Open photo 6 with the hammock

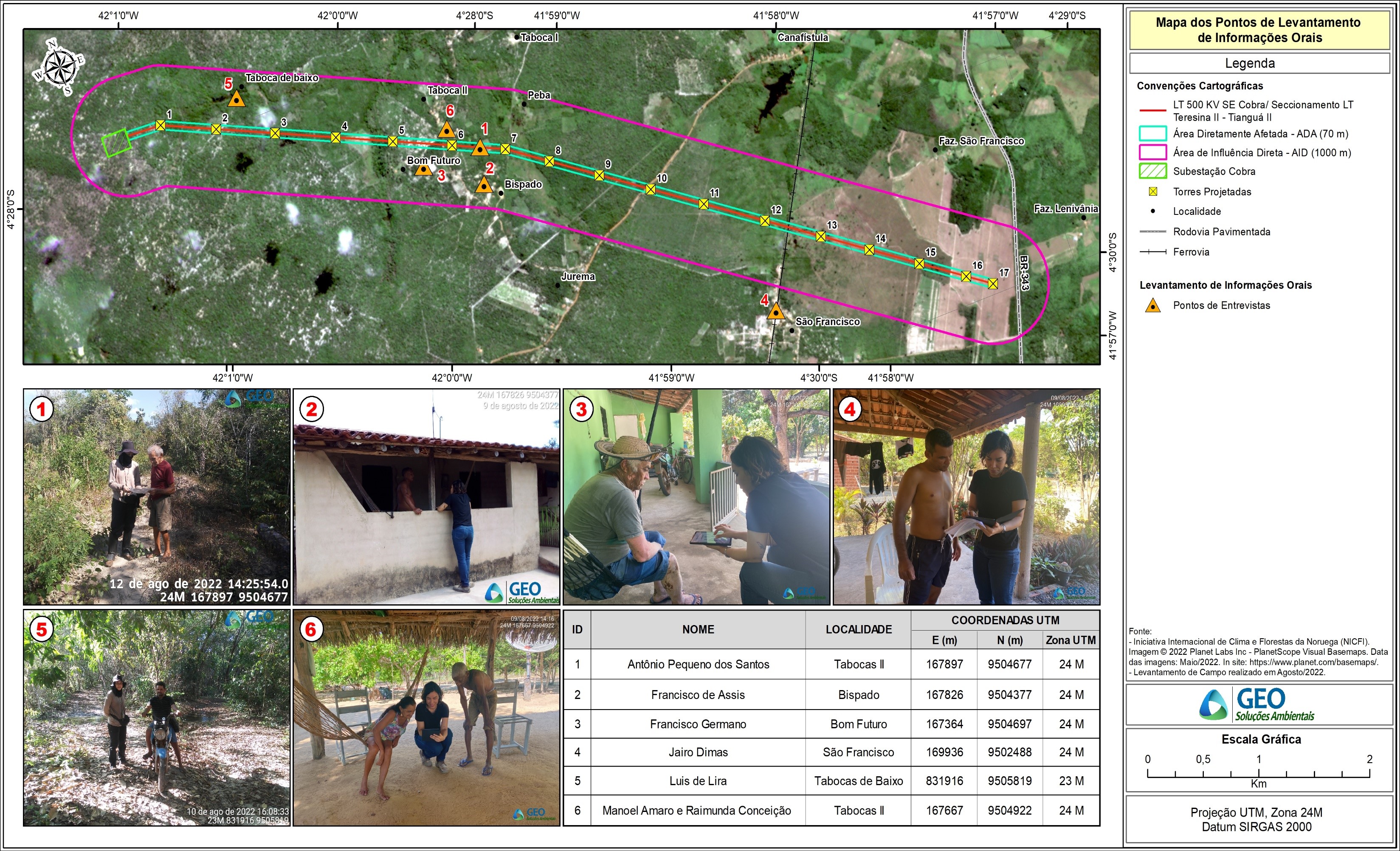coord(426,718)
